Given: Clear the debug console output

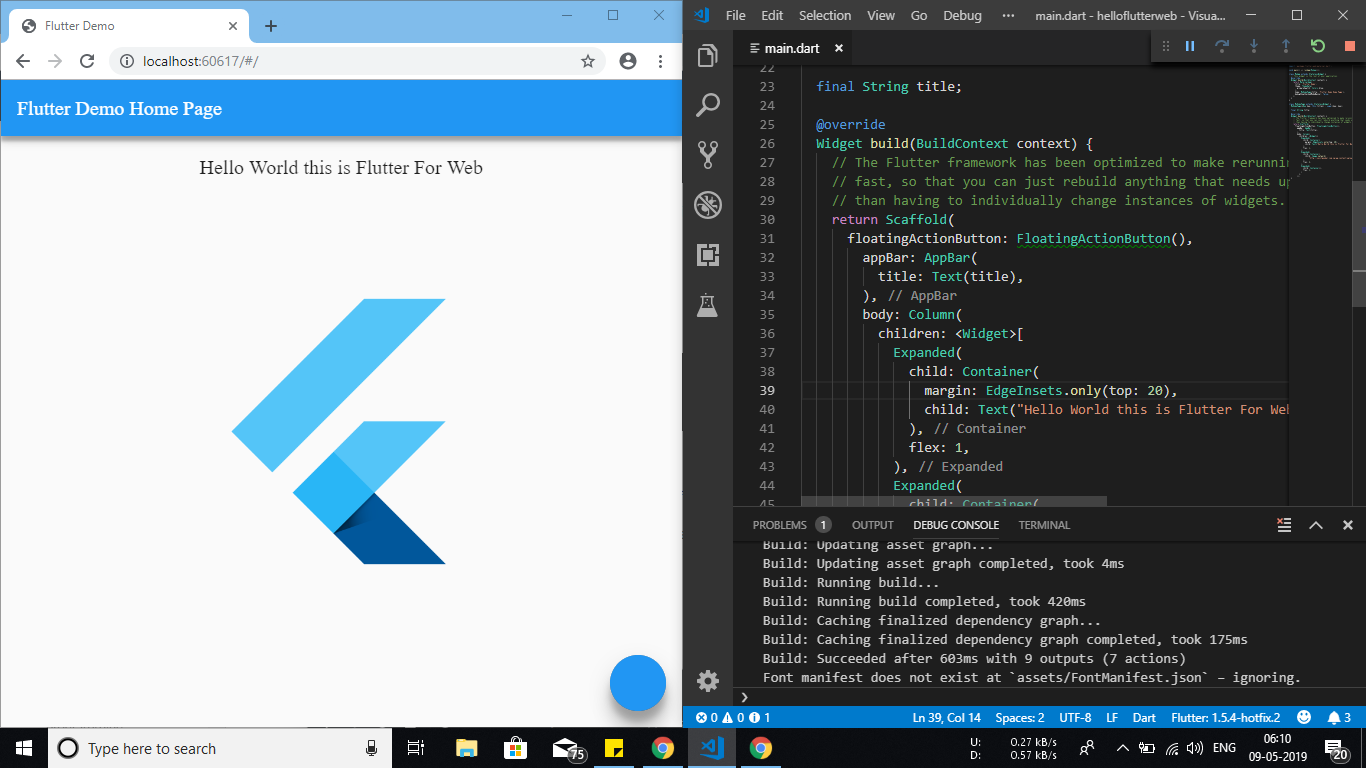Looking at the screenshot, I should click(x=1284, y=525).
